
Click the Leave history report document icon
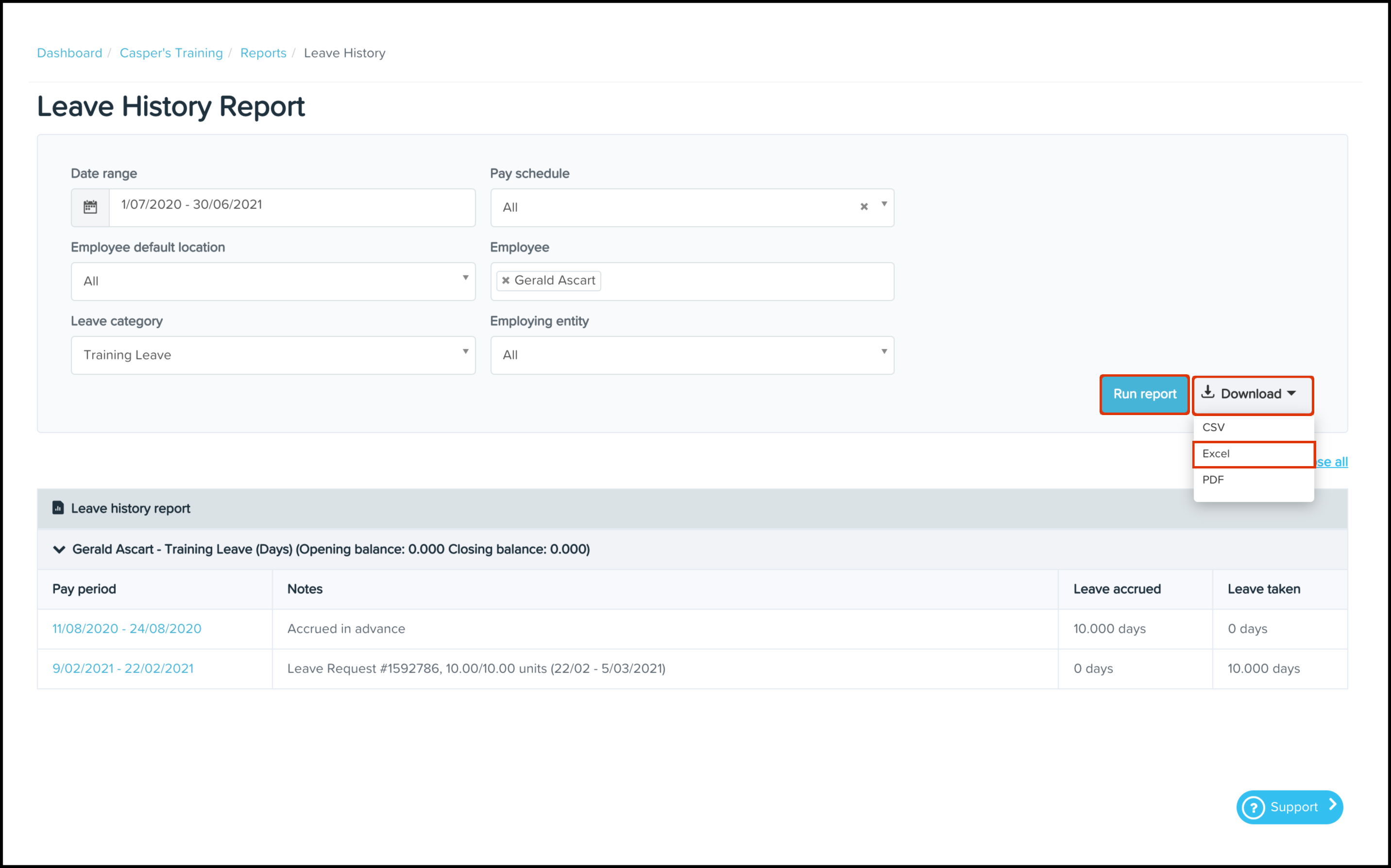coord(58,507)
